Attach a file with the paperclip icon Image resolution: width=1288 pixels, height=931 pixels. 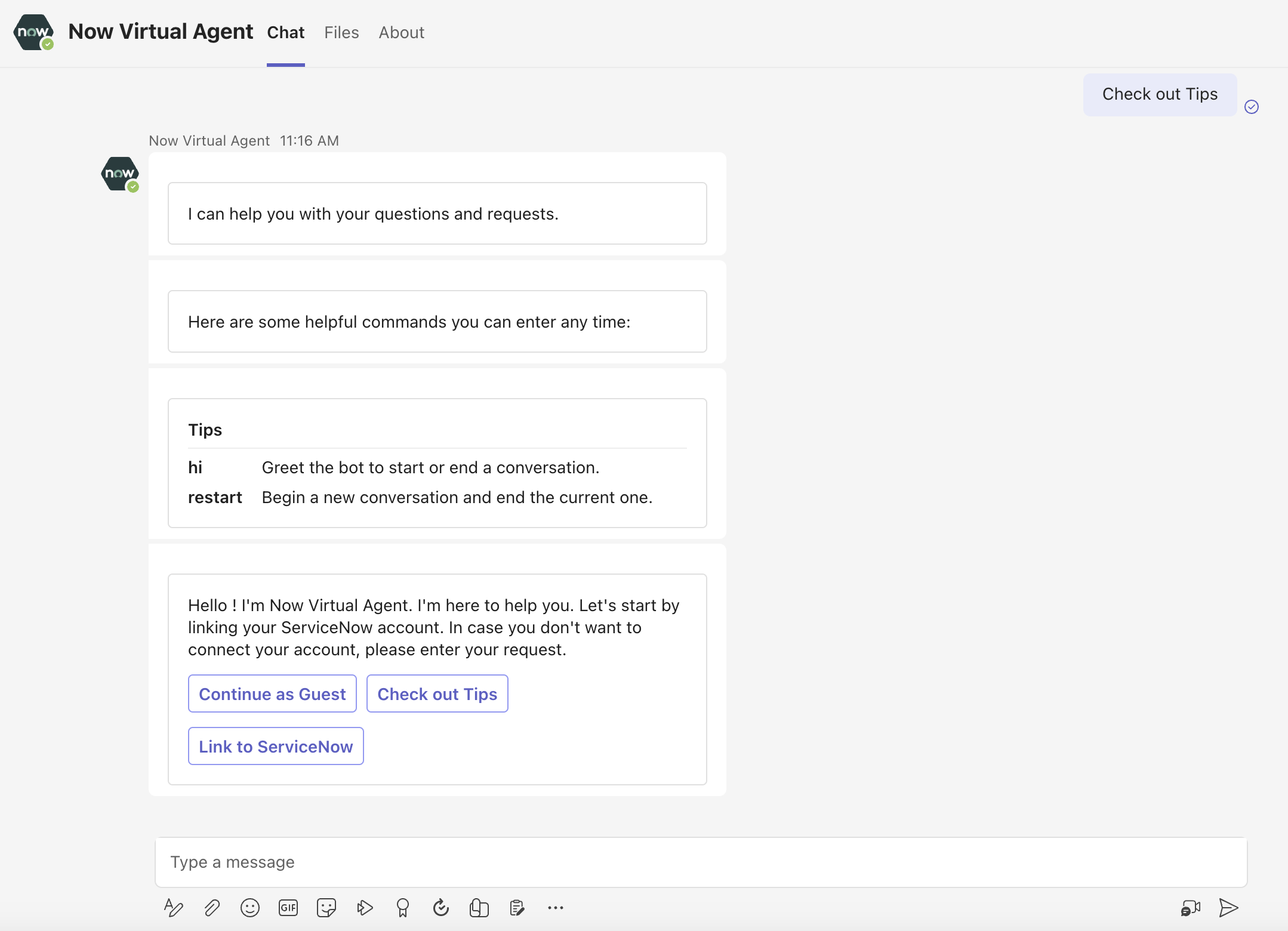(212, 908)
